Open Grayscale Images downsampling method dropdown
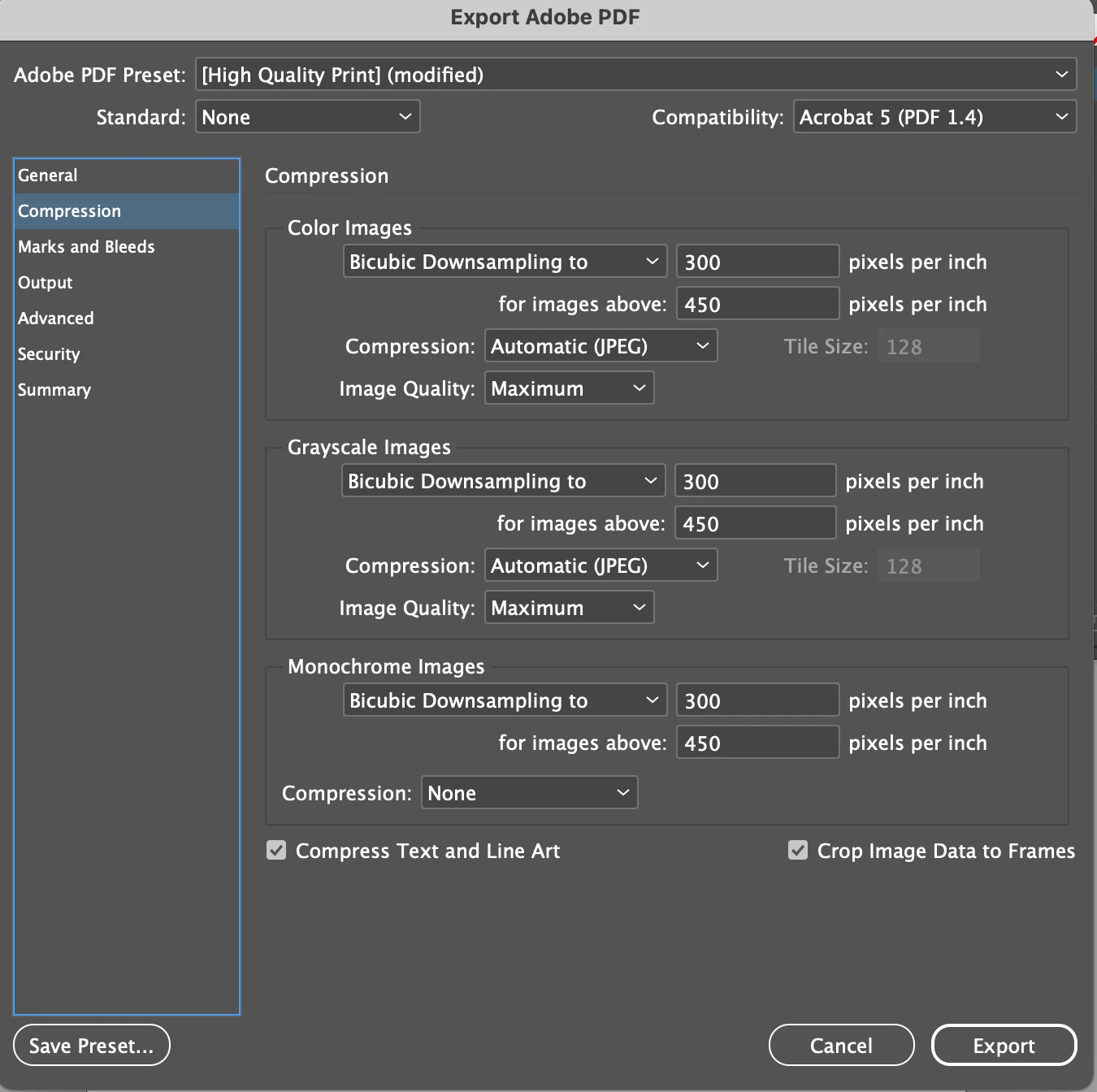The width and height of the screenshot is (1097, 1092). [503, 481]
